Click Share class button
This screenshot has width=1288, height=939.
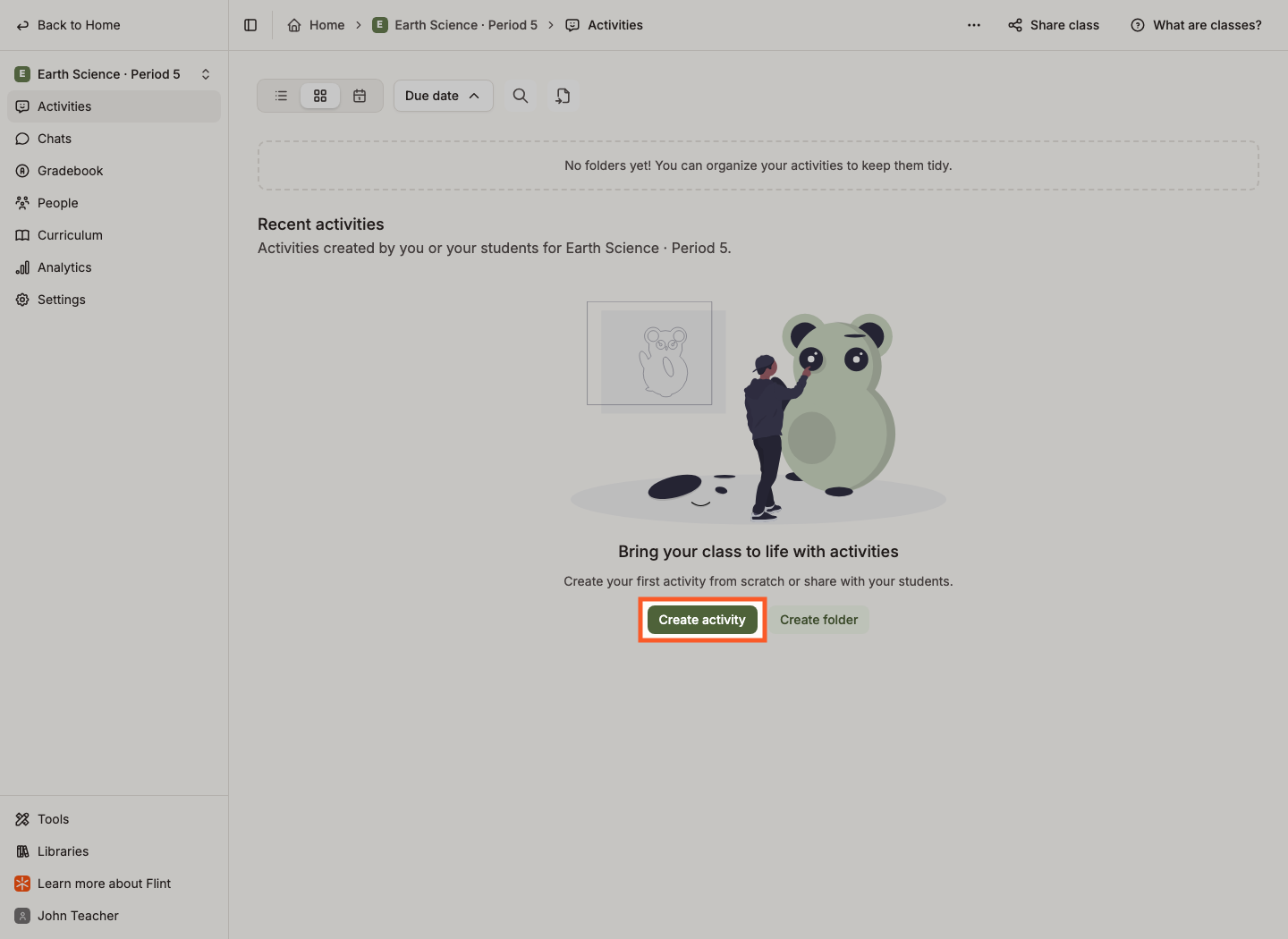coord(1054,25)
